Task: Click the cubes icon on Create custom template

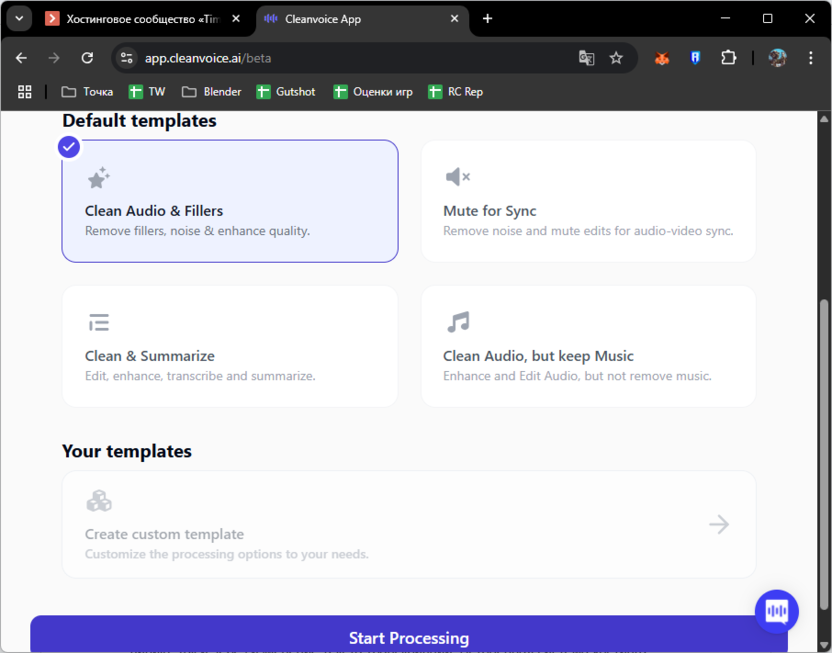Action: pyautogui.click(x=98, y=500)
